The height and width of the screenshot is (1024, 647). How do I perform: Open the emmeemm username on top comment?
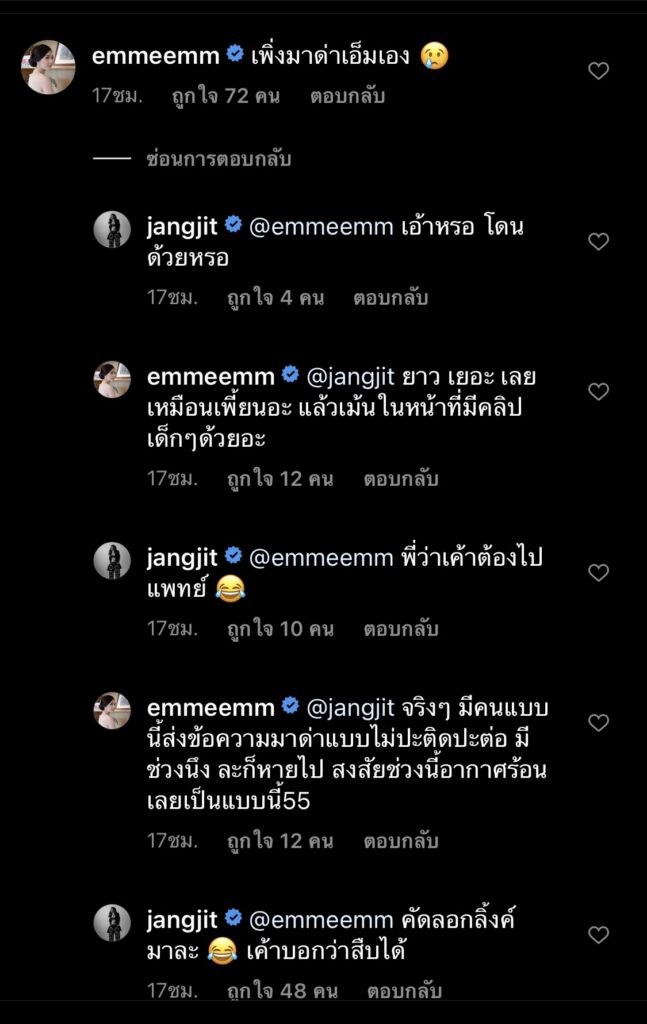pos(155,55)
